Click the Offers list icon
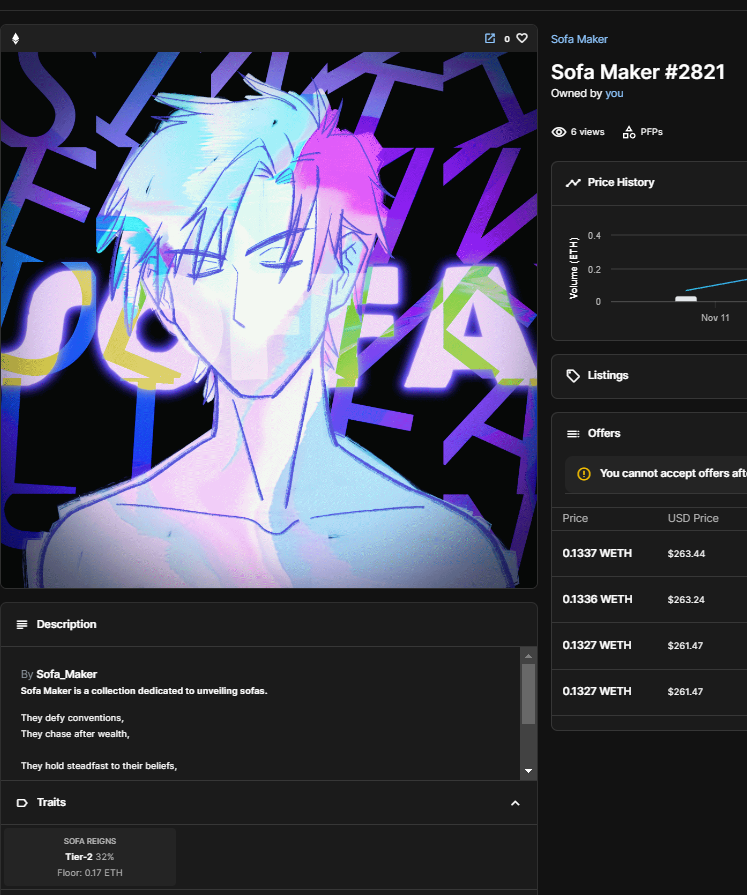Screen dimensions: 747x895 pyautogui.click(x=573, y=434)
